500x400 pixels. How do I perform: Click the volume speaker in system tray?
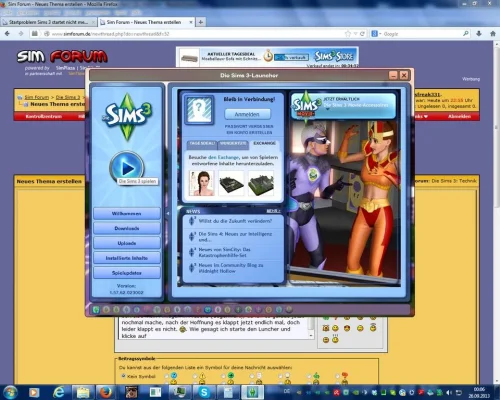[449, 393]
